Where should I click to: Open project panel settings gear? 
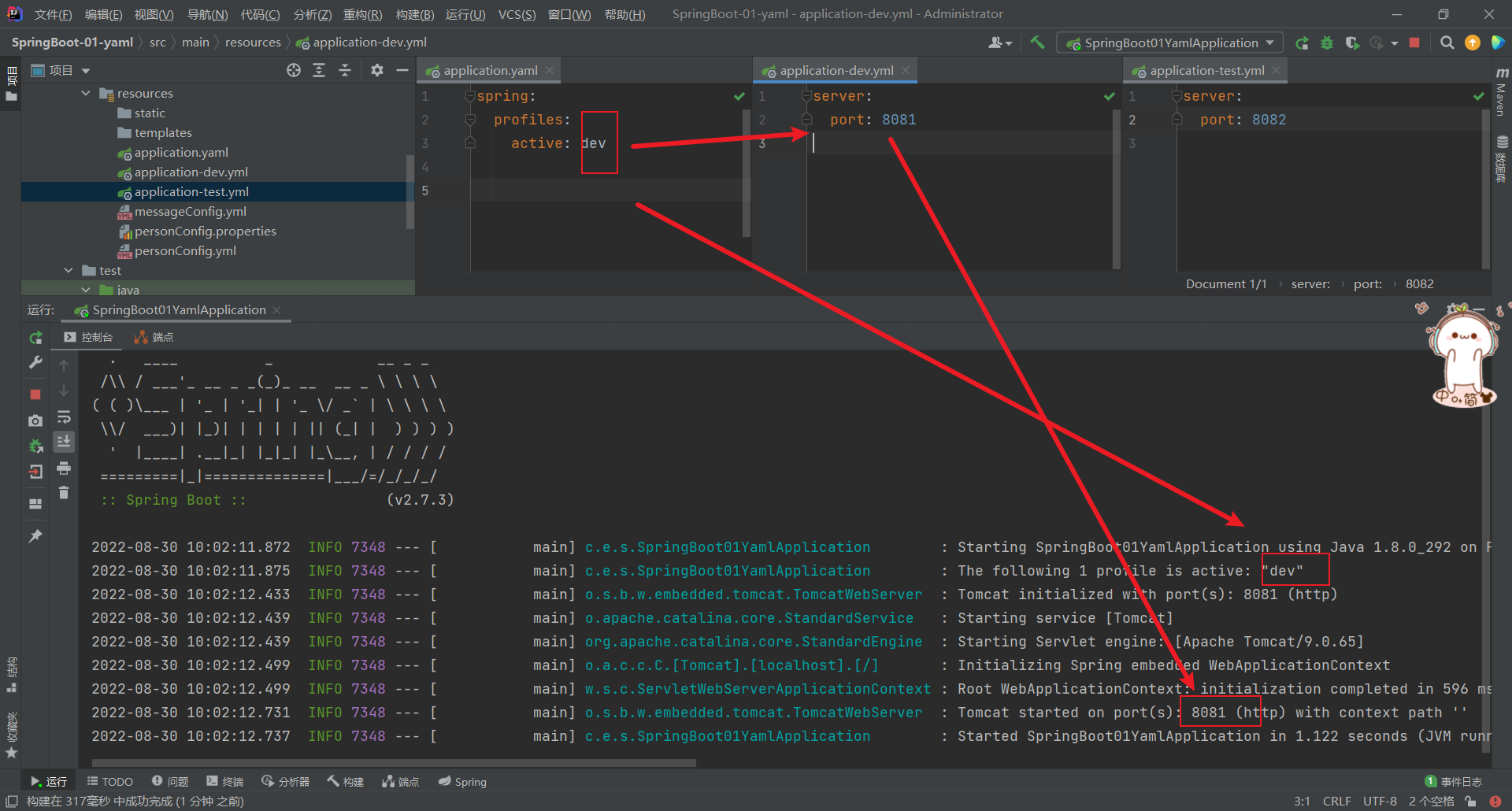click(377, 70)
